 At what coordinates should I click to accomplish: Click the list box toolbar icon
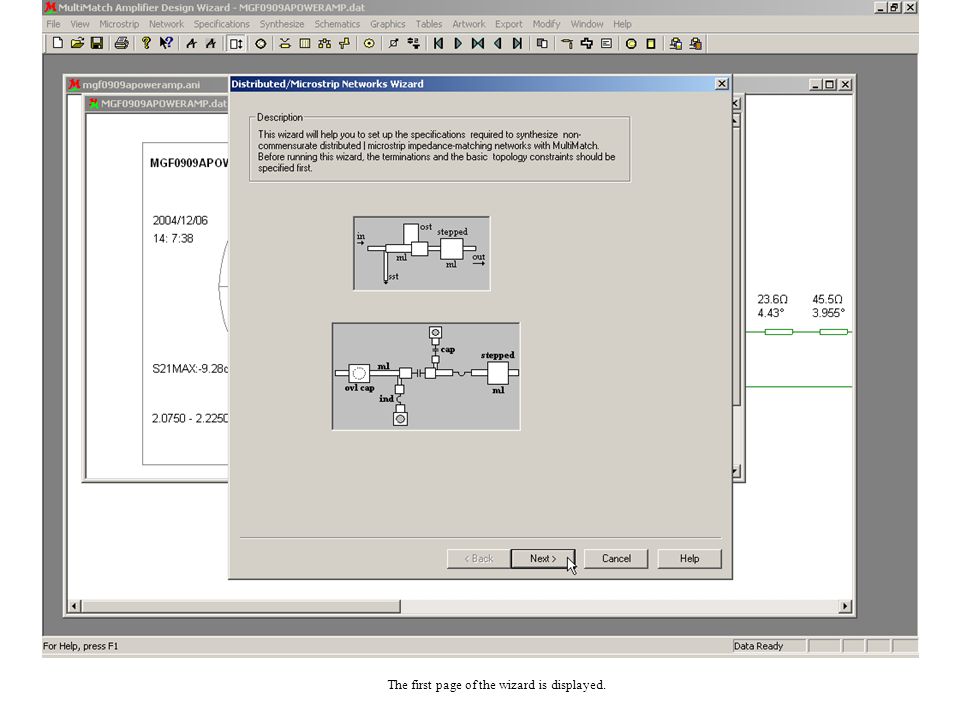pos(606,43)
